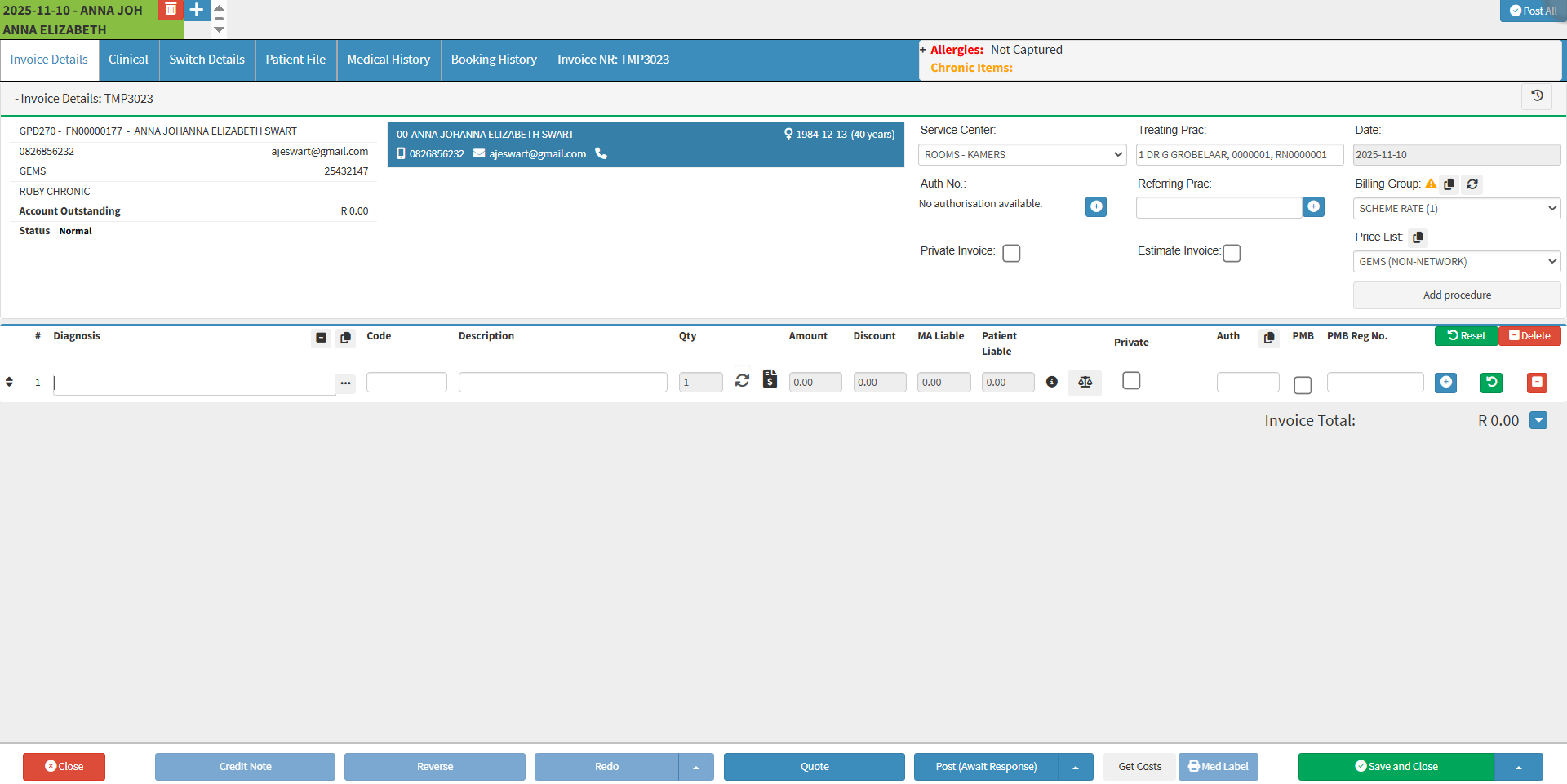Click the balance scale icon in row 1
1567x784 pixels.
(x=1085, y=382)
